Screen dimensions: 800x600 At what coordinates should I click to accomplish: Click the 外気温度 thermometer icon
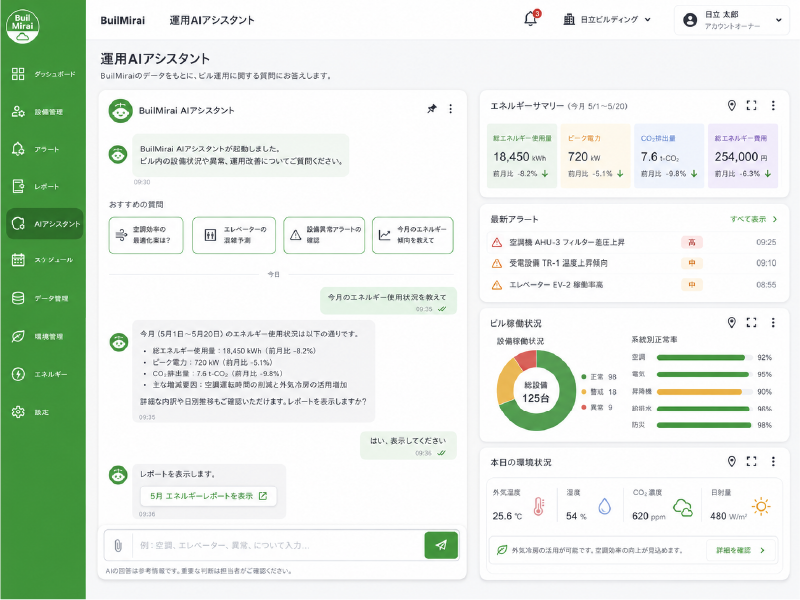(x=538, y=507)
